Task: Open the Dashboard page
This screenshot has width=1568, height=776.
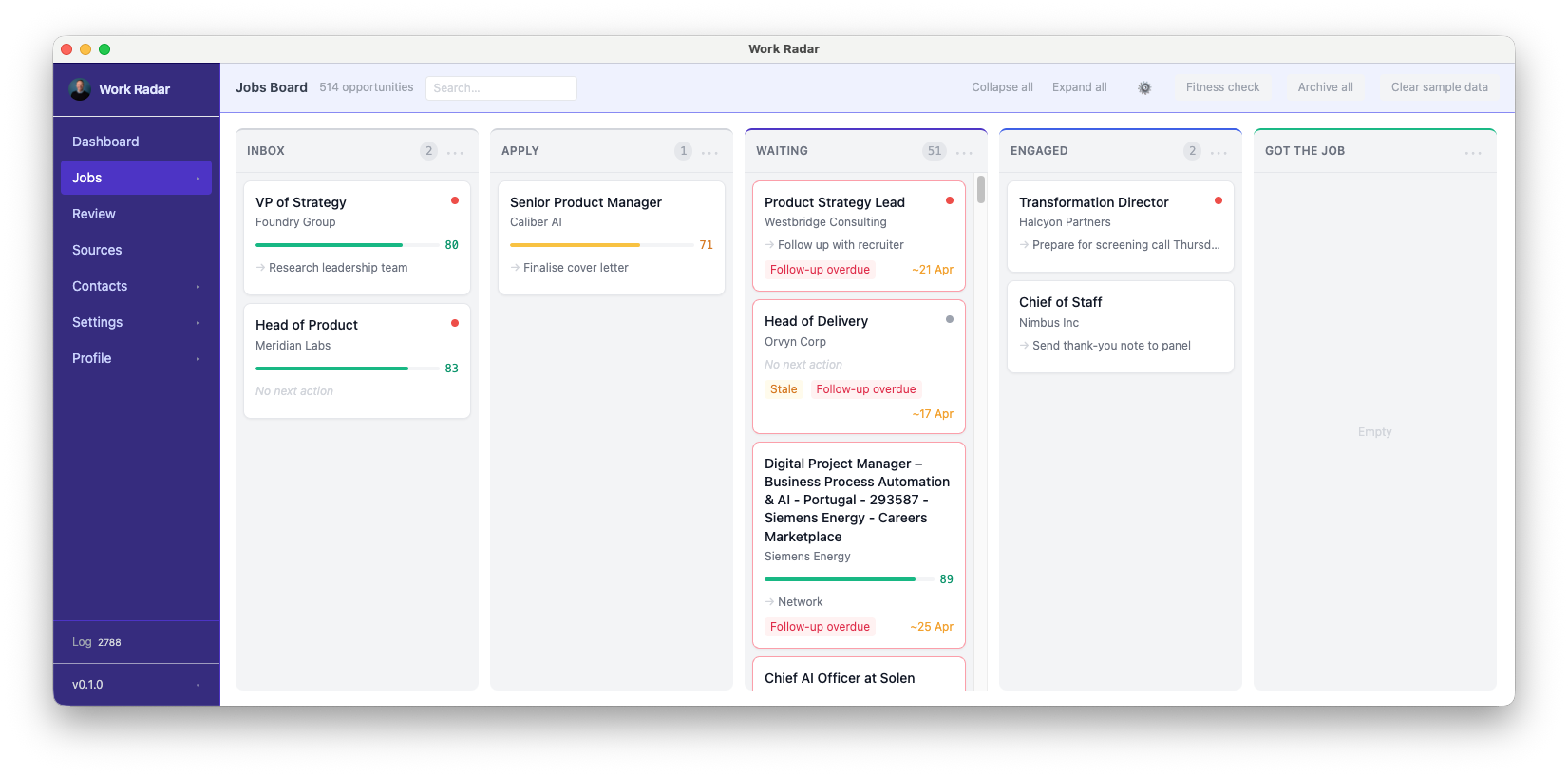Action: (136, 142)
